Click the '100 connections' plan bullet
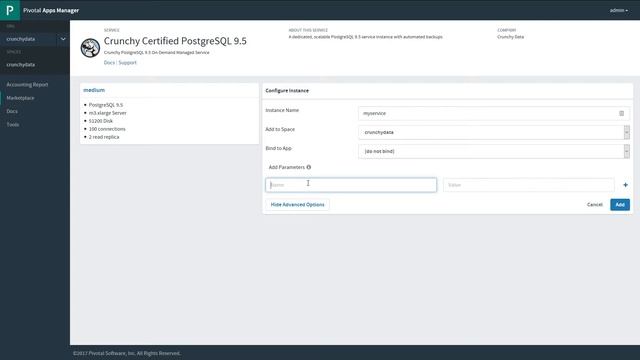The height and width of the screenshot is (360, 640). click(x=107, y=129)
